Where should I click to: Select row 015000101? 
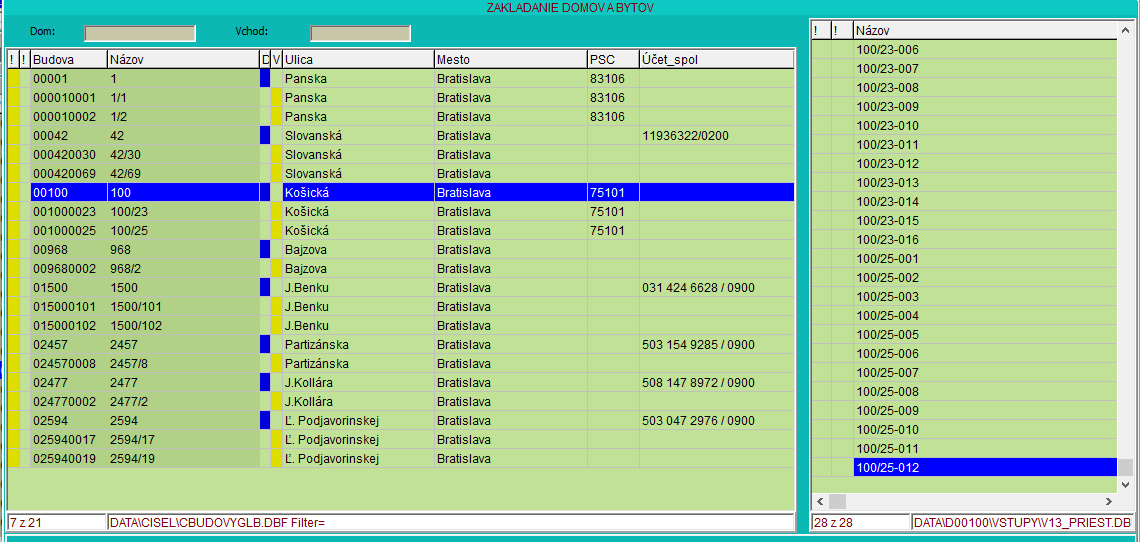tap(400, 306)
